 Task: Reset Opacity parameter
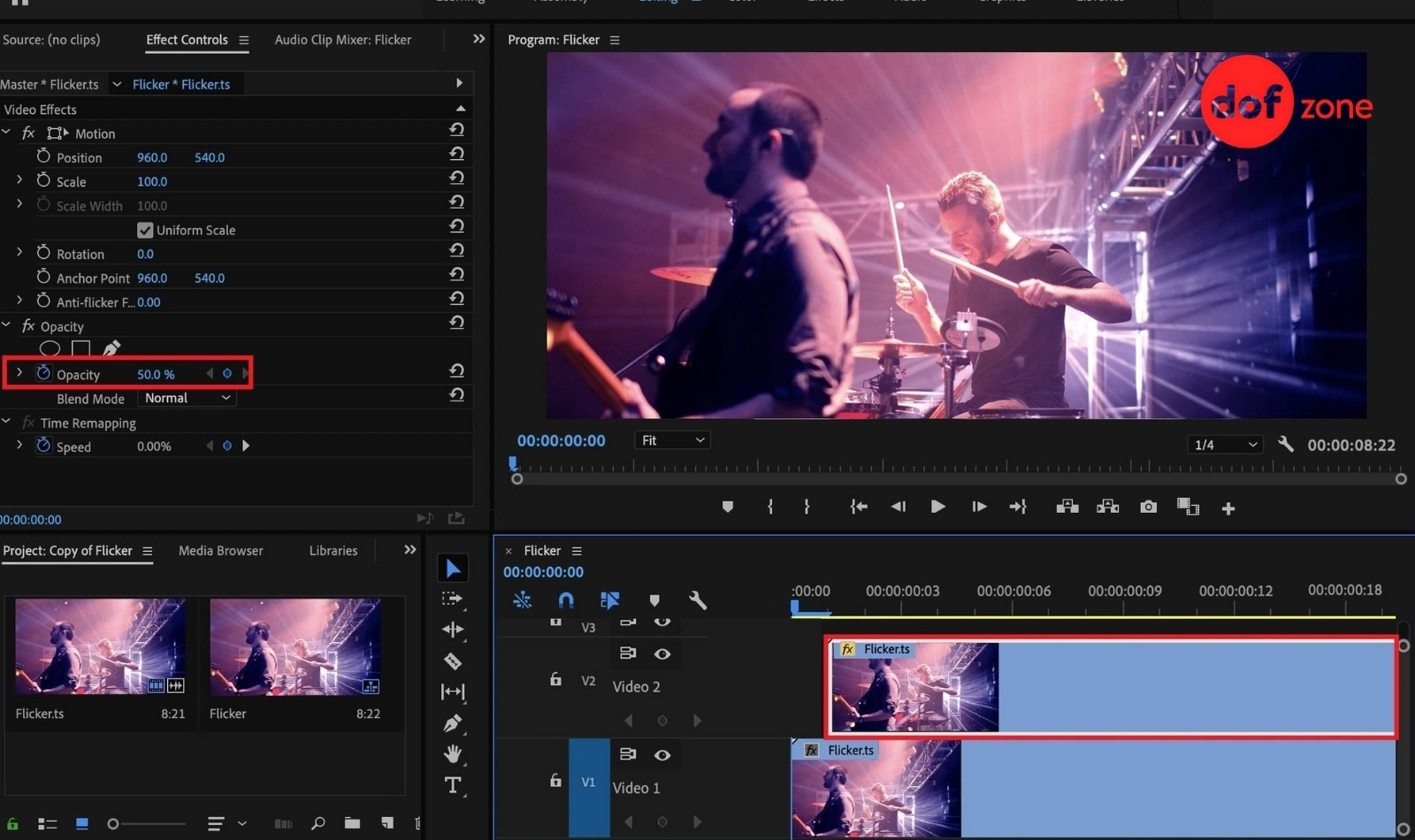(x=456, y=370)
